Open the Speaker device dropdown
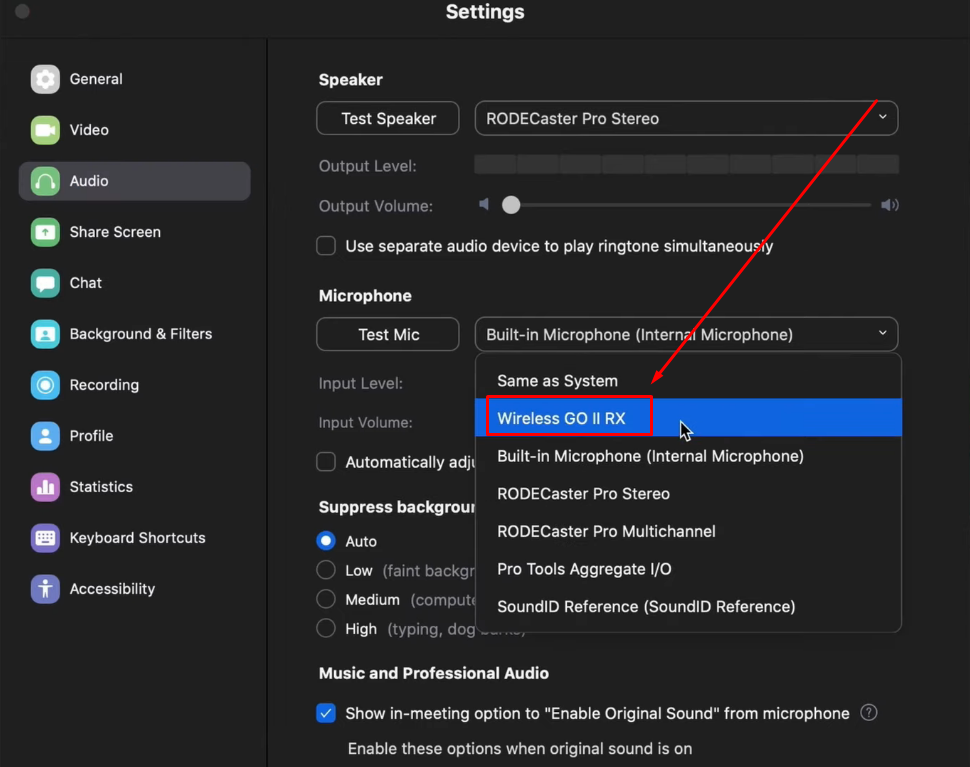The height and width of the screenshot is (767, 970). click(686, 118)
